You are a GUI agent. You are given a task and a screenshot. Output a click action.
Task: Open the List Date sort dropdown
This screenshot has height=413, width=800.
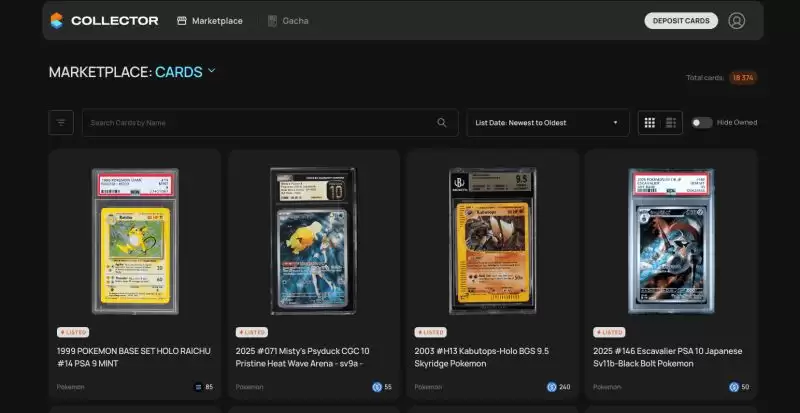coord(547,123)
